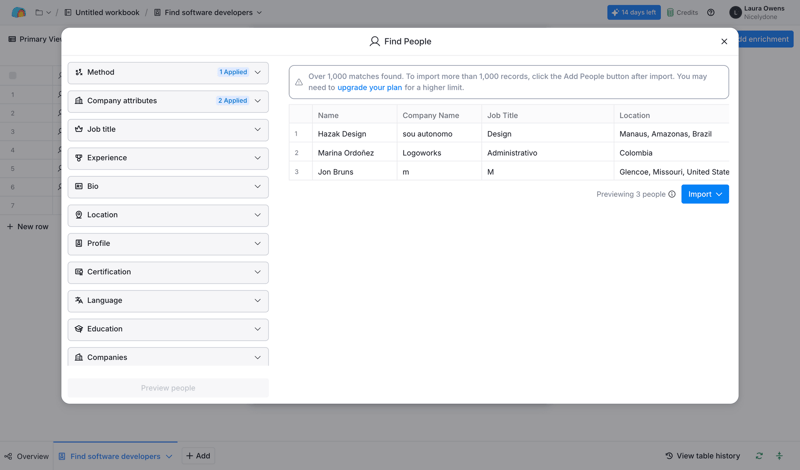Open Find software developers breadcrumb dropdown
The width and height of the screenshot is (800, 470).
[259, 12]
